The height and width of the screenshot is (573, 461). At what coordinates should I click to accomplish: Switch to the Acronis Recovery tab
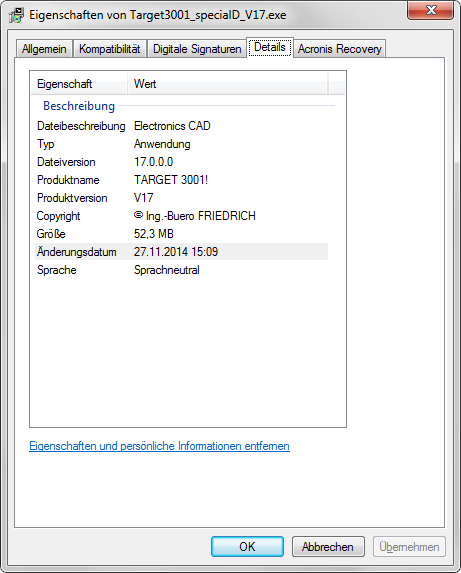point(339,49)
